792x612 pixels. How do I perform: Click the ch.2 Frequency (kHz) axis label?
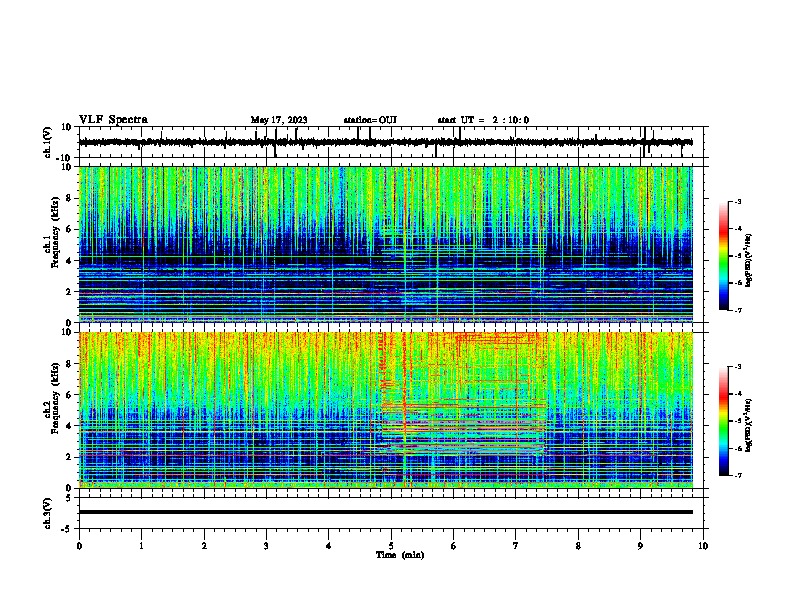click(52, 398)
